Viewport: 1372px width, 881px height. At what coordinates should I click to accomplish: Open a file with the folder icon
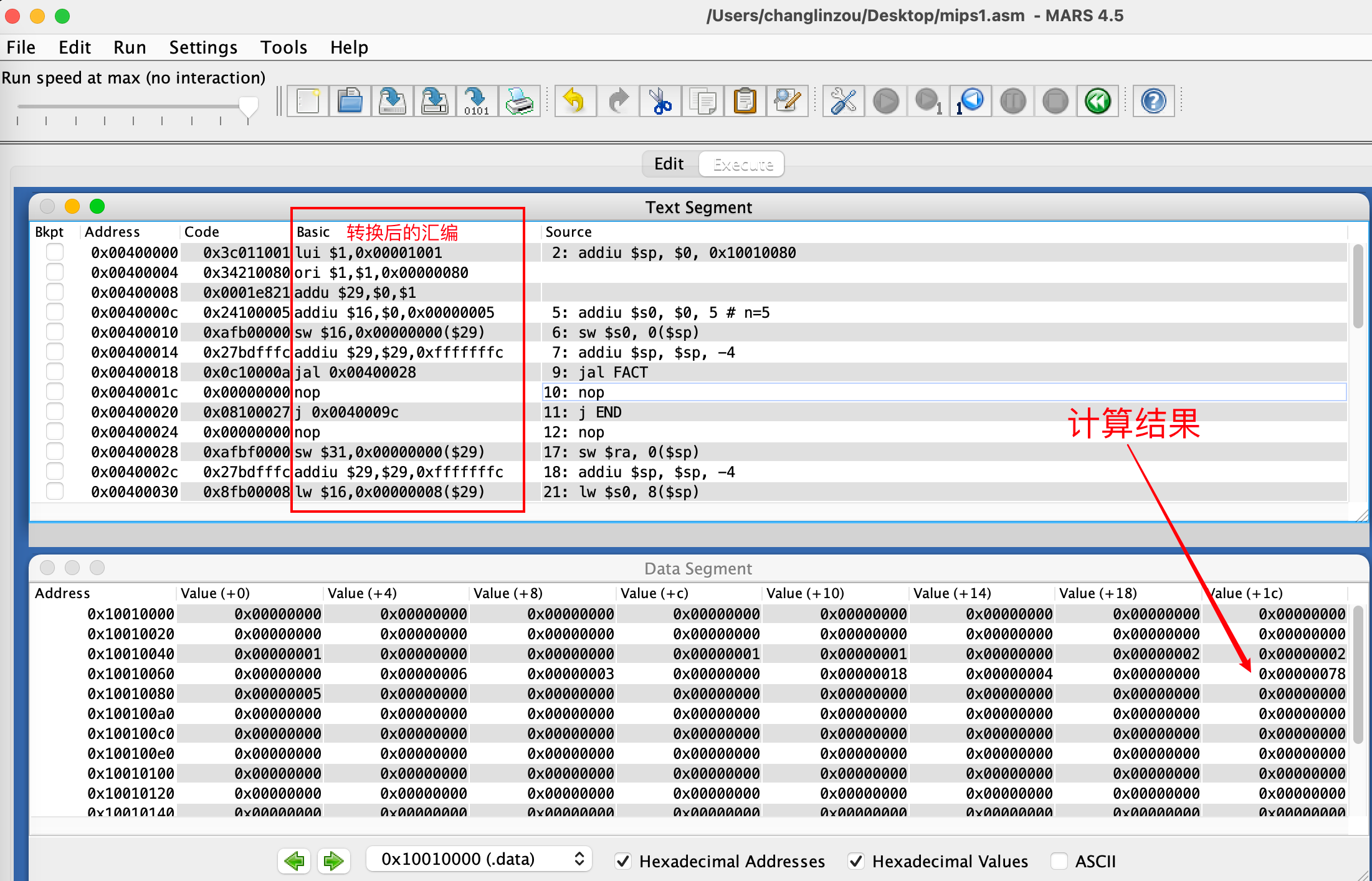350,101
